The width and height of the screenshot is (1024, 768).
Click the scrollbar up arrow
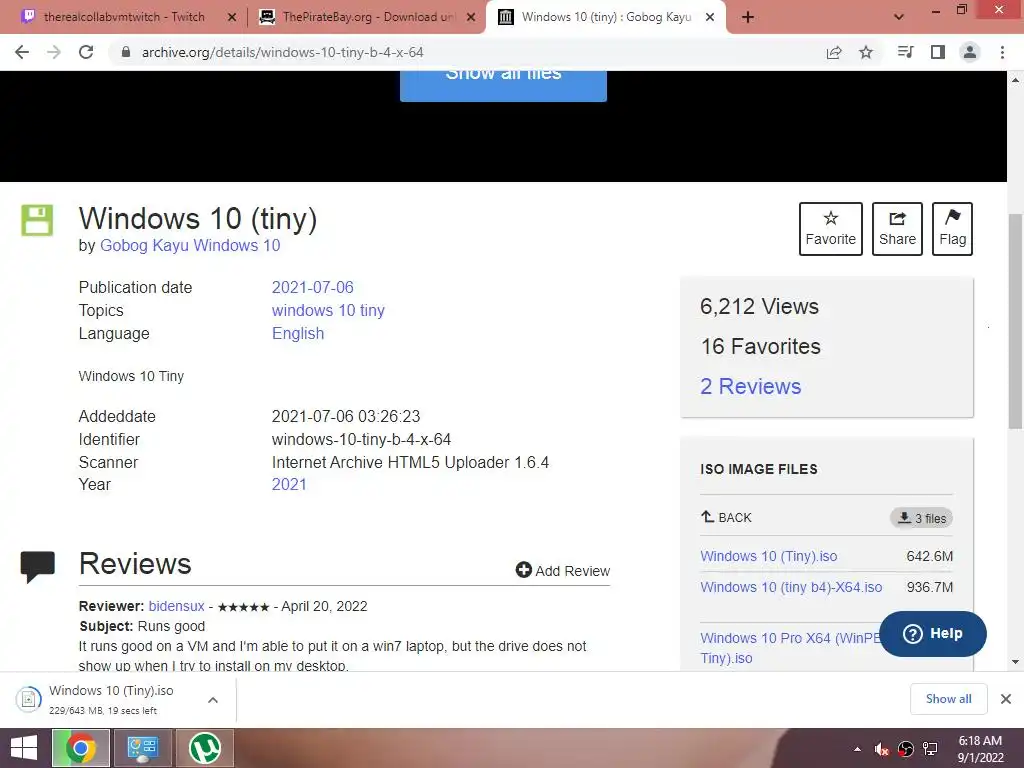[1015, 80]
